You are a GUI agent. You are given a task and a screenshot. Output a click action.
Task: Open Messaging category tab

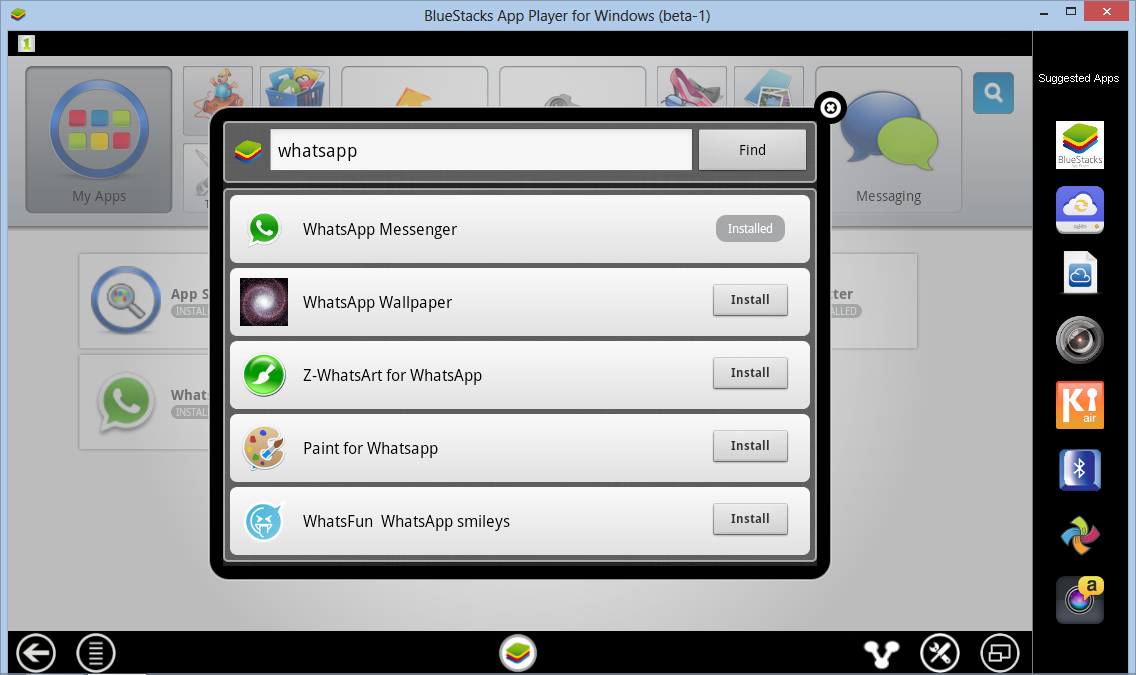(889, 140)
